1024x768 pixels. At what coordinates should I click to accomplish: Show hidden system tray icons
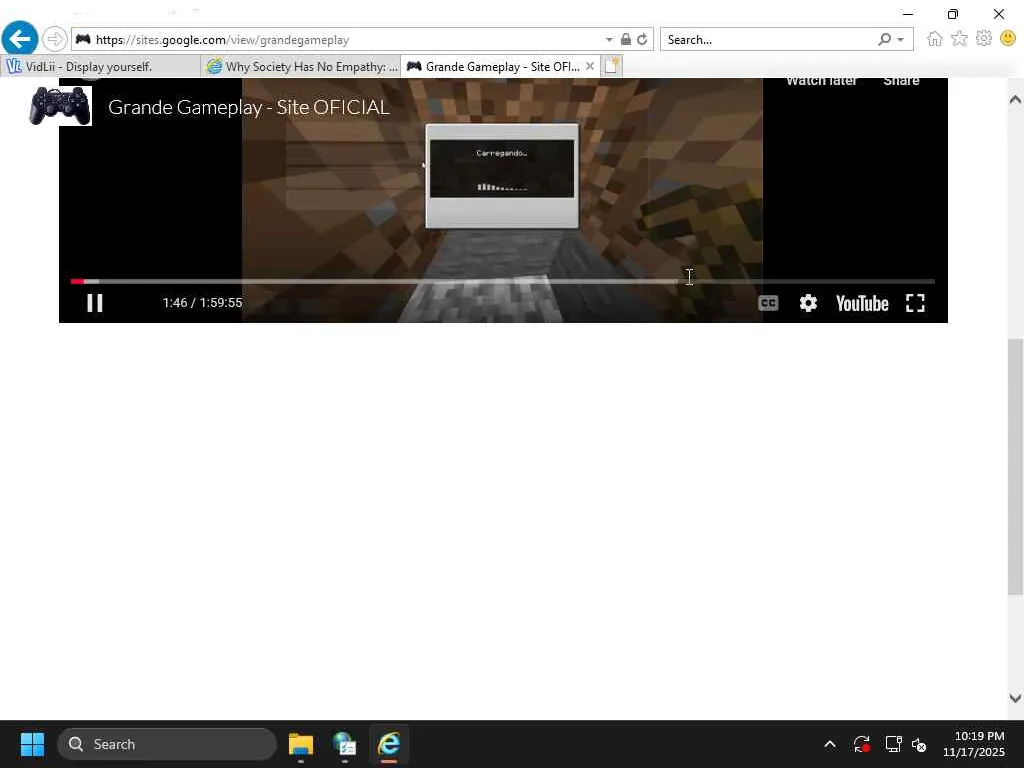830,744
